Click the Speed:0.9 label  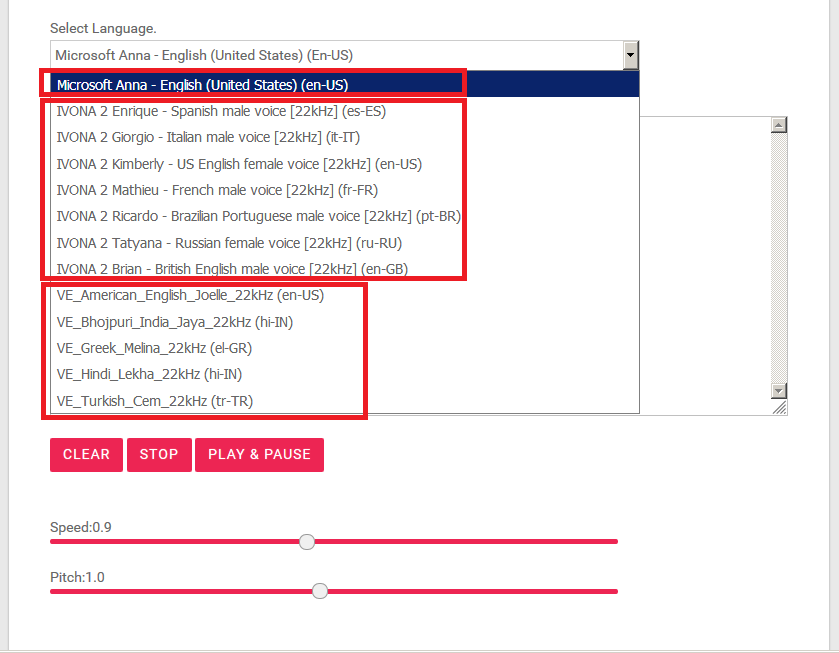(x=81, y=527)
